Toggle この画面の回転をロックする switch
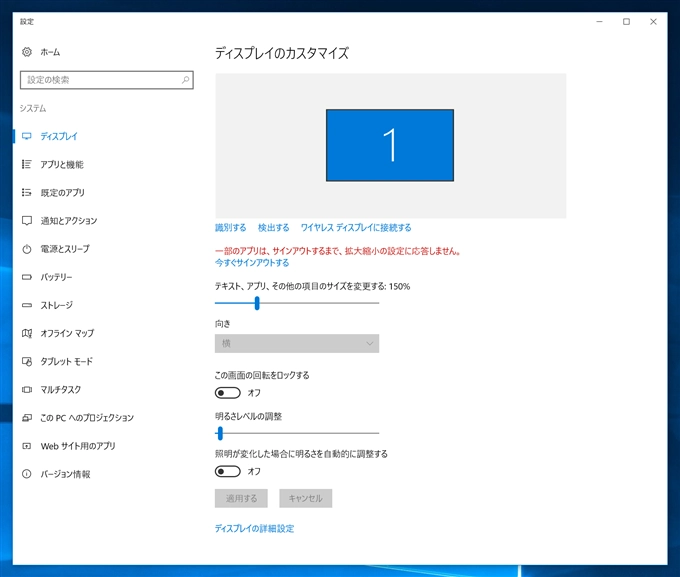This screenshot has height=577, width=680. (x=228, y=393)
